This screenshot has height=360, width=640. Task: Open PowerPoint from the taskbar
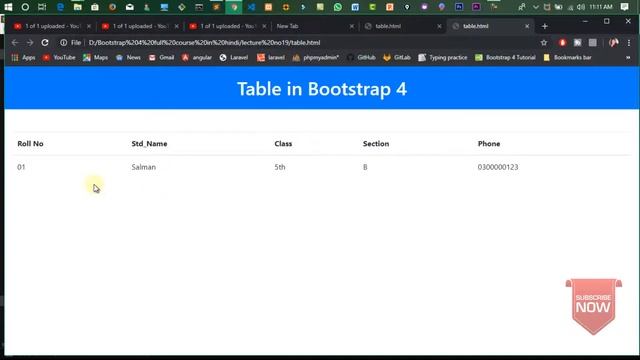(390, 7)
